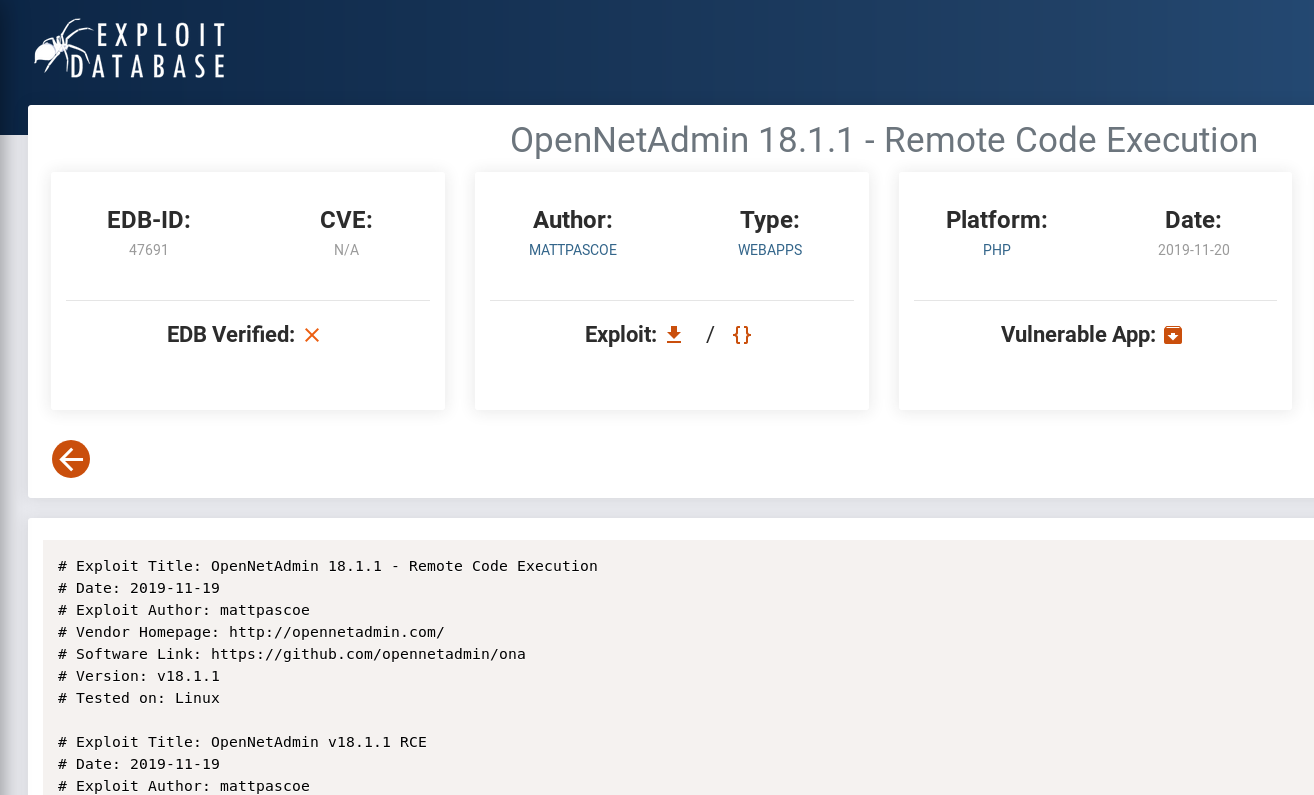Click the Vendor Homepage line
Screen dimensions: 1314x795
pyautogui.click(x=251, y=632)
